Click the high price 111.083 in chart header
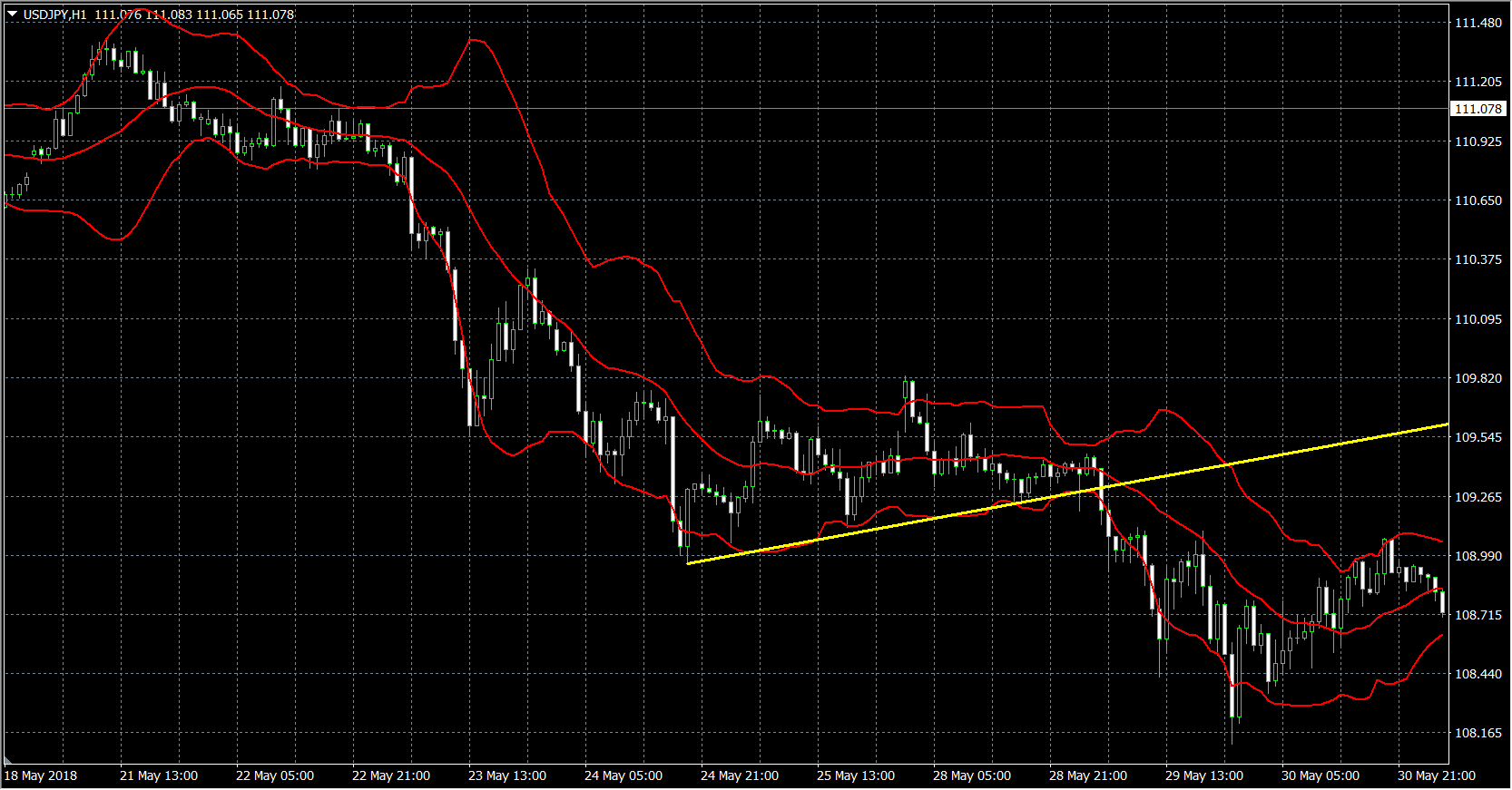1512x790 pixels. point(169,15)
